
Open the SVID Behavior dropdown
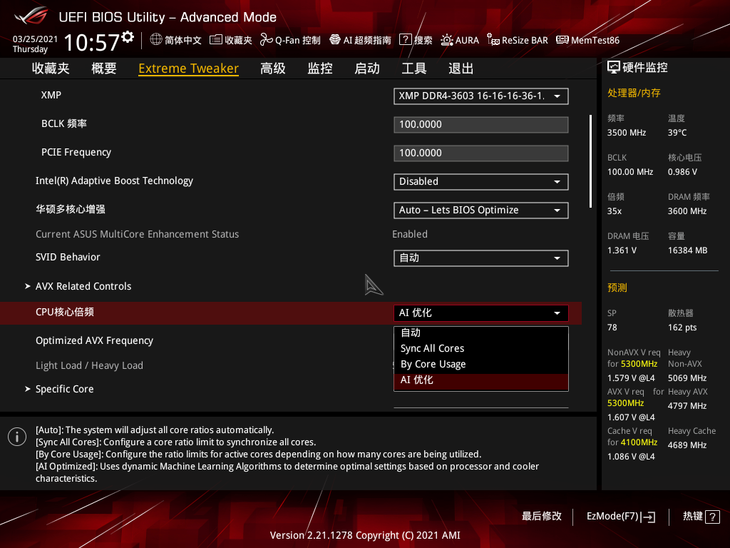[481, 258]
